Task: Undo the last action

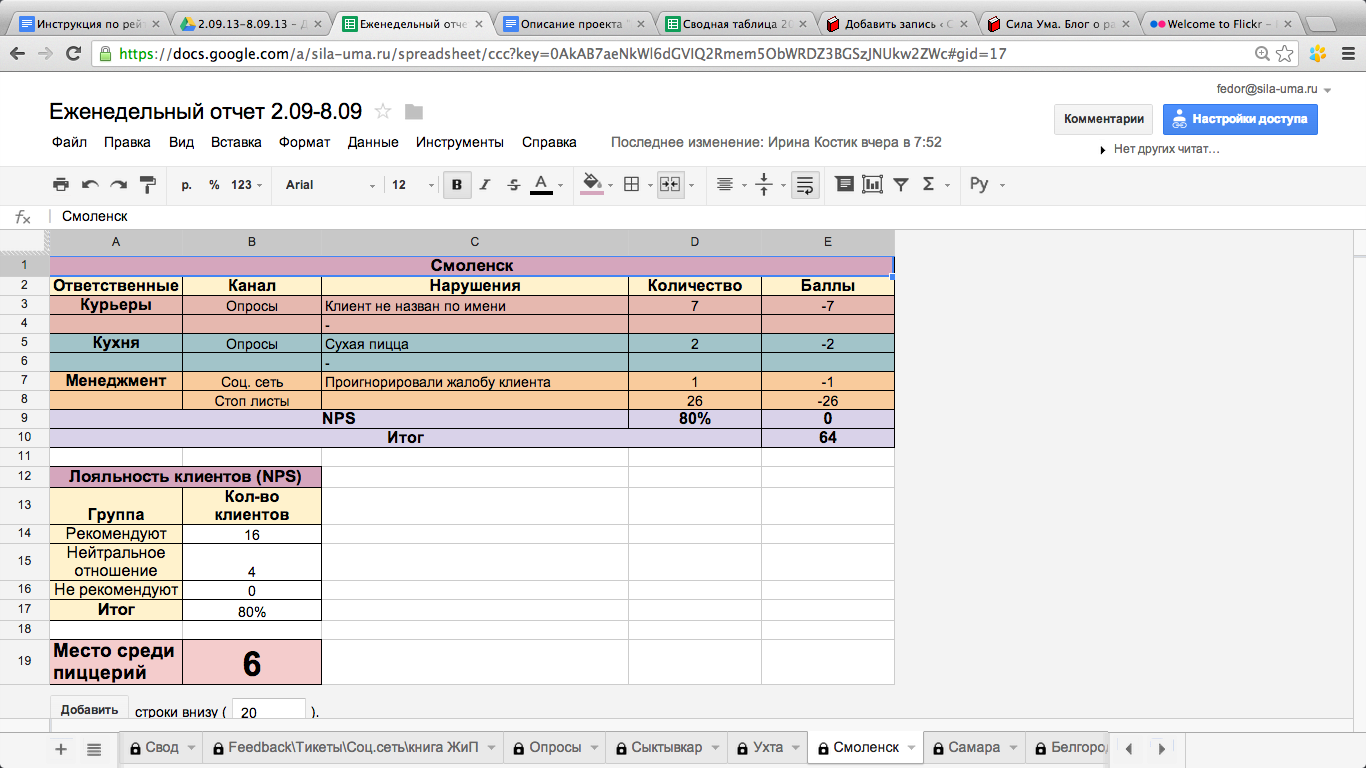Action: coord(90,184)
